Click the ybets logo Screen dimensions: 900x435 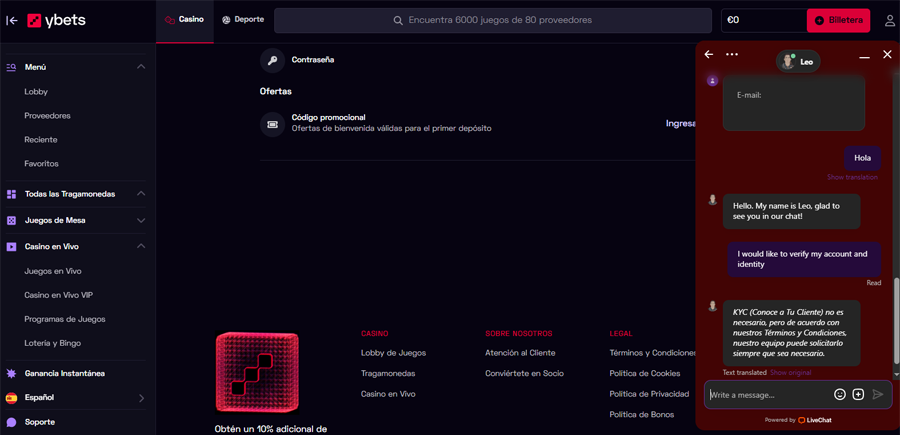(56, 21)
